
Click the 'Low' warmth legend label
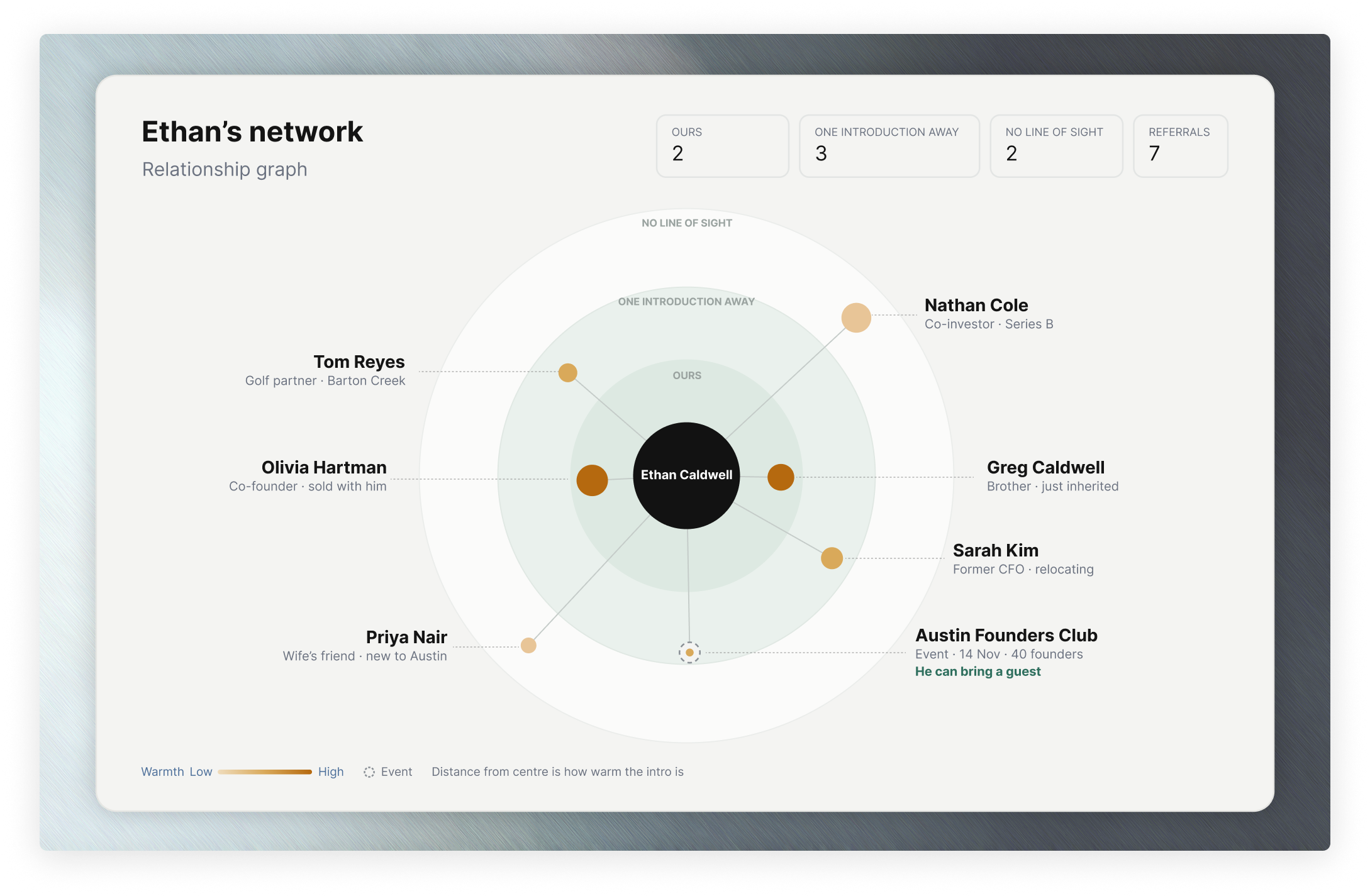tap(201, 772)
